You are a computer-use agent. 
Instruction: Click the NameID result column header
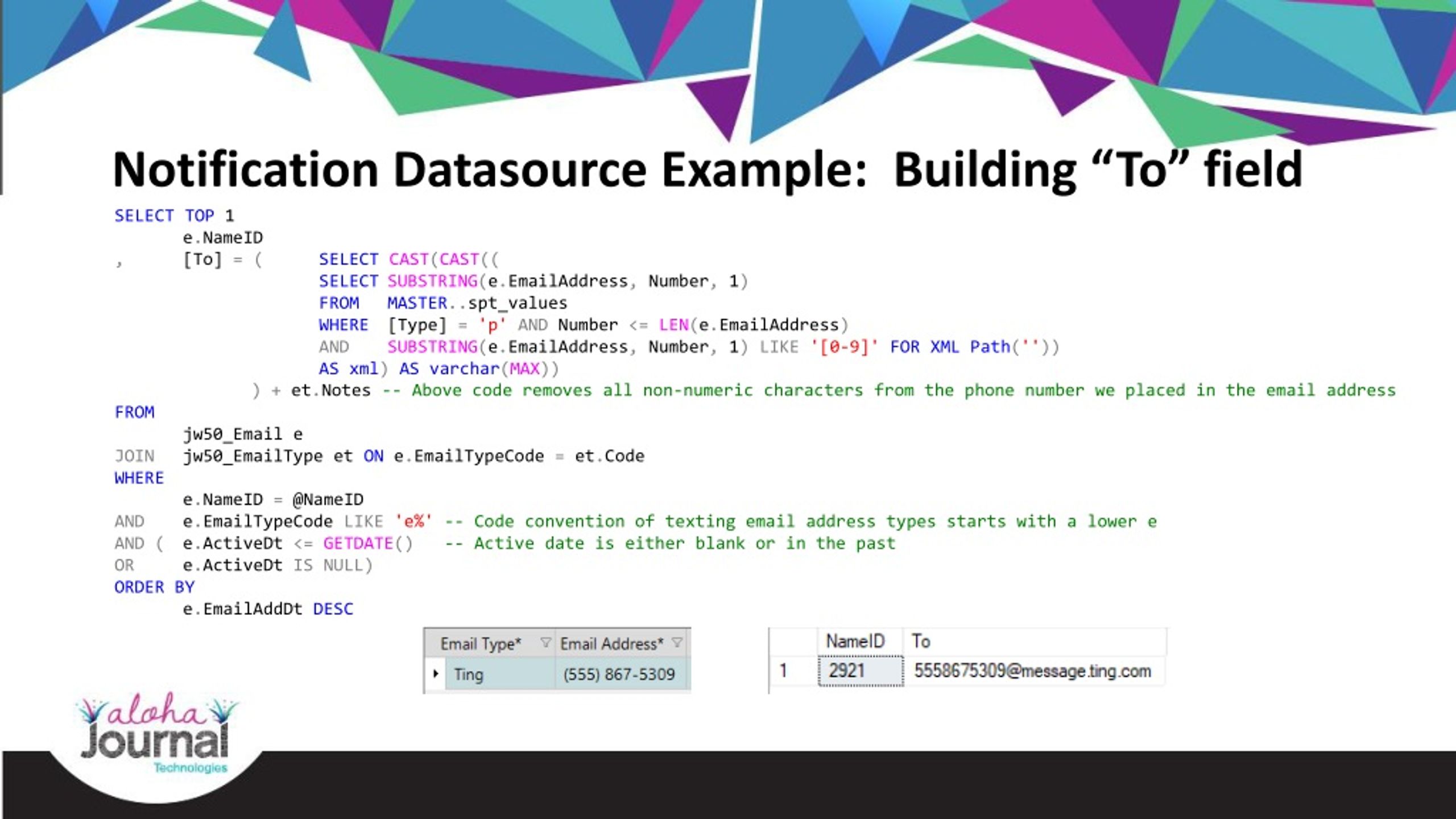(x=860, y=641)
